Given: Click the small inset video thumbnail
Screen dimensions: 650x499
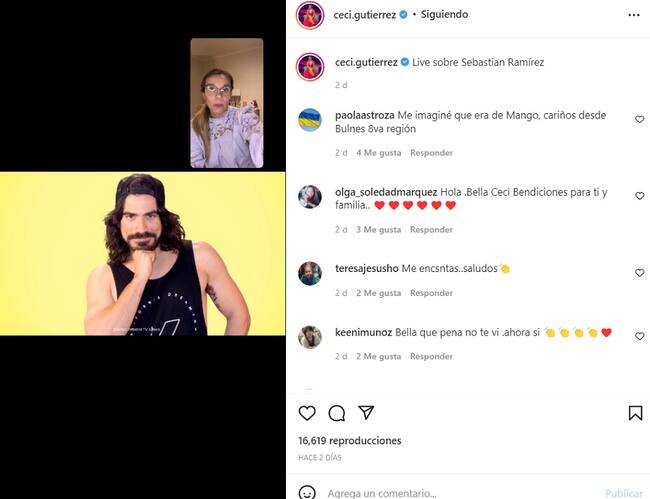Looking at the screenshot, I should point(227,103).
